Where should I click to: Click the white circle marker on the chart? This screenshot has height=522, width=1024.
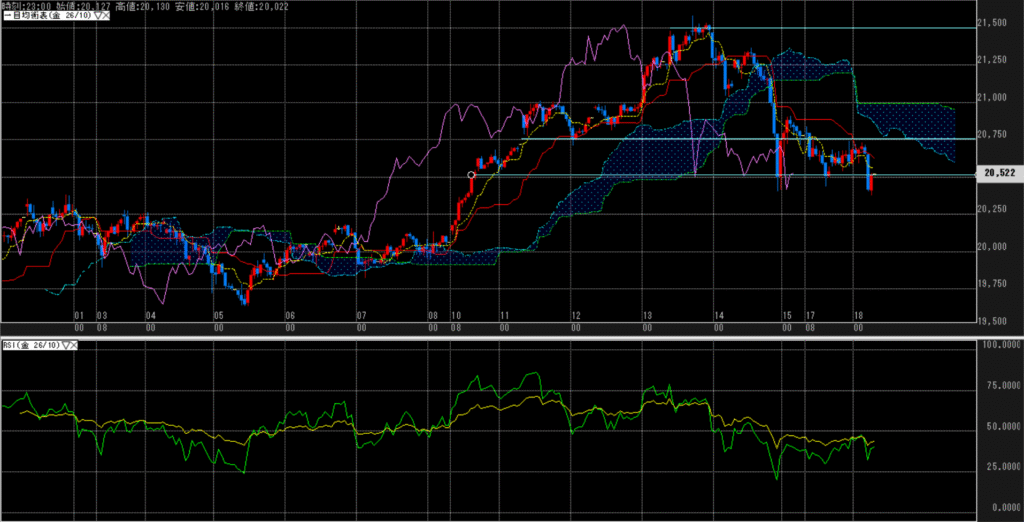click(471, 175)
